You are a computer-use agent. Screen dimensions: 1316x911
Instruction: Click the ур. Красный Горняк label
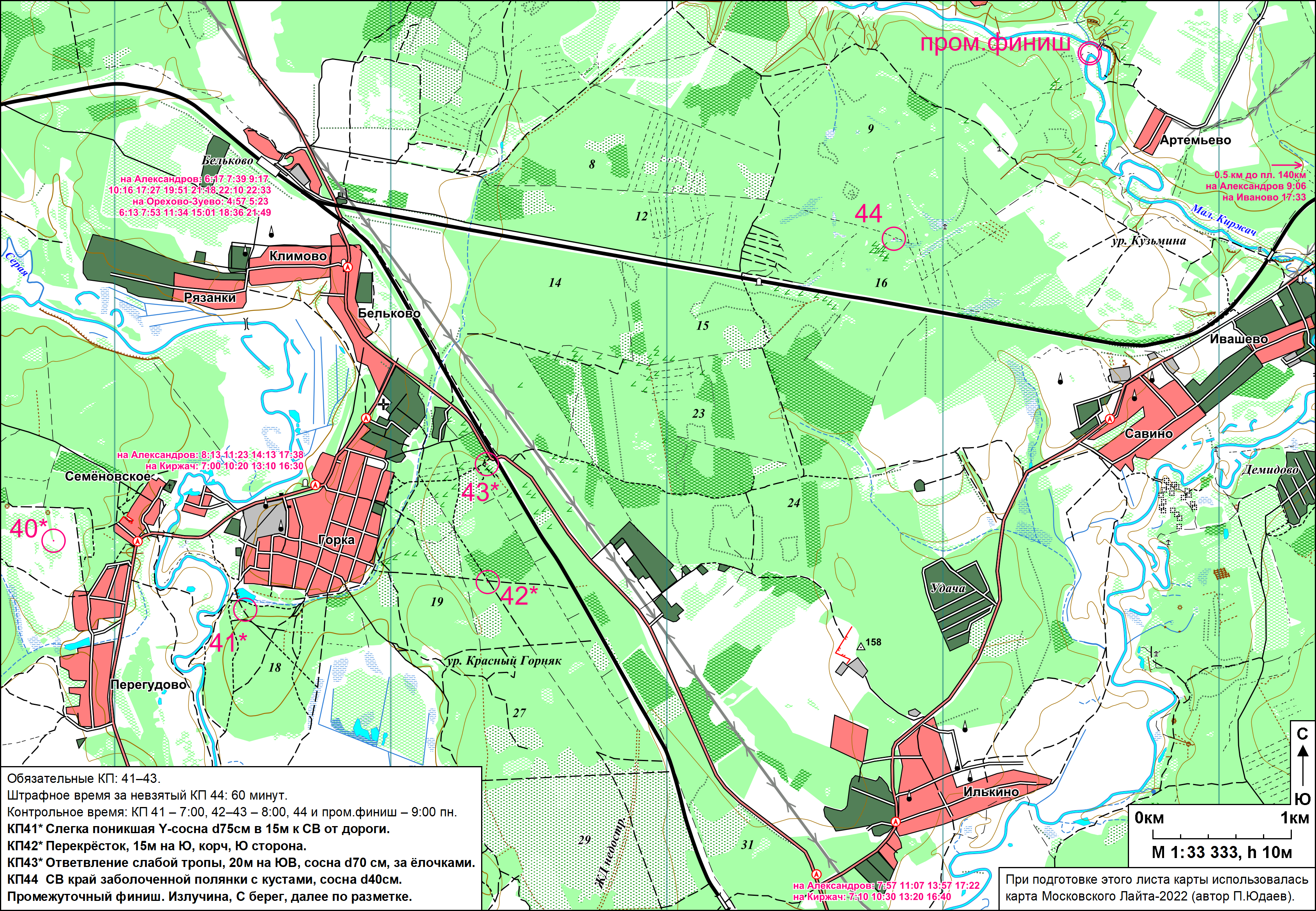point(504,661)
